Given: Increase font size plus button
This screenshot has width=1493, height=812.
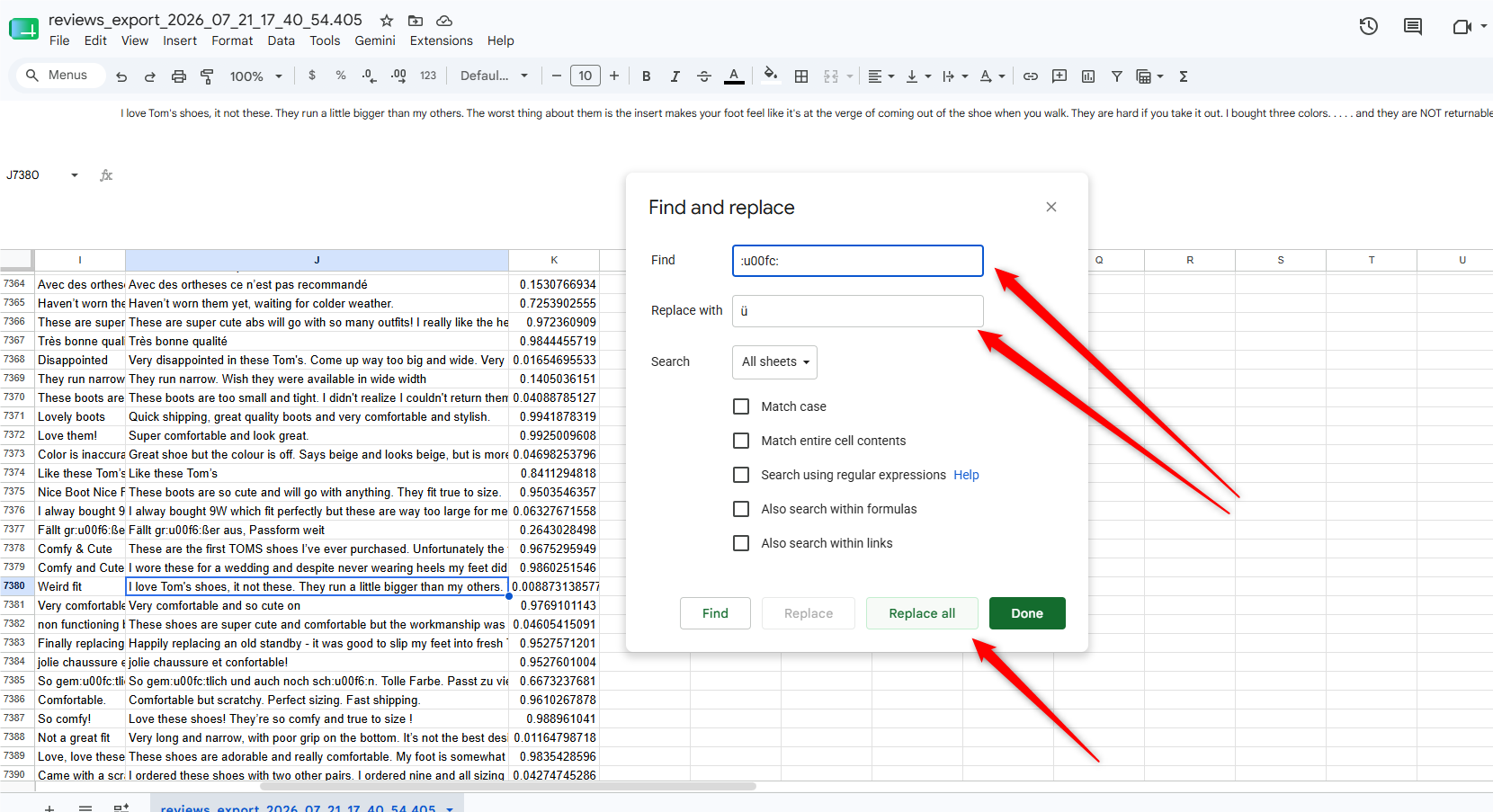Looking at the screenshot, I should 614,76.
